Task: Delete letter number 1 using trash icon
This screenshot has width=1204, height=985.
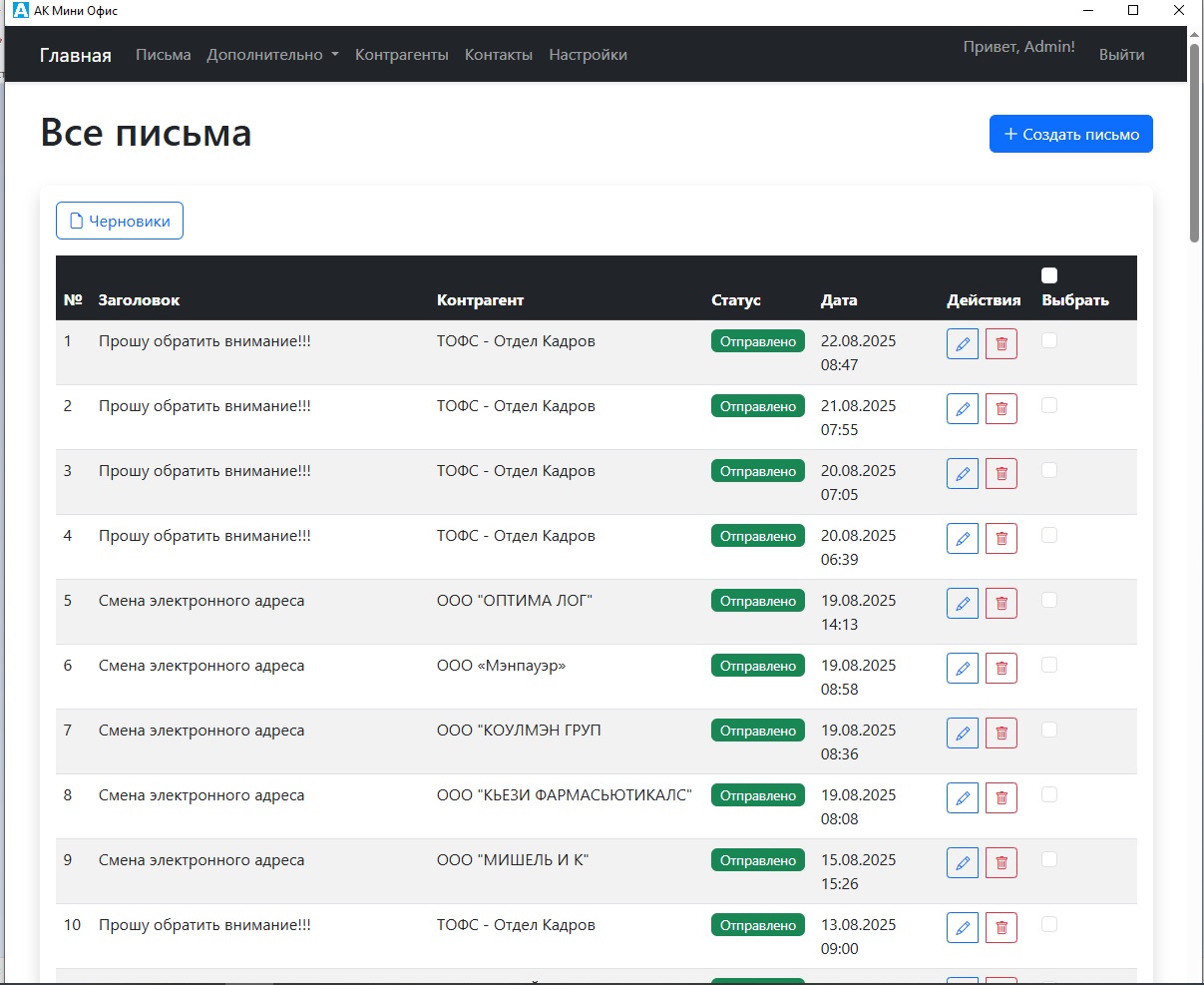Action: (1002, 344)
